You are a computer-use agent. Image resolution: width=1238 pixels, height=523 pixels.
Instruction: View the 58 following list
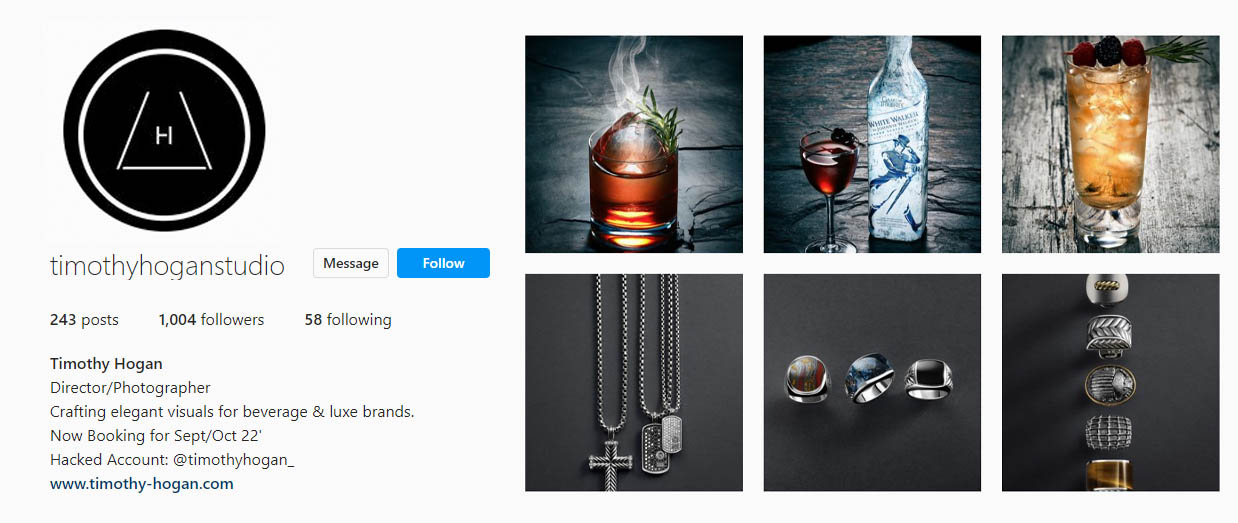[348, 320]
